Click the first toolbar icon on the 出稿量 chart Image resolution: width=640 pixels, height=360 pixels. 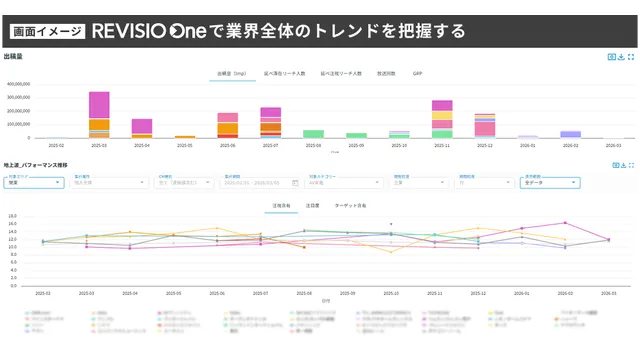point(611,57)
